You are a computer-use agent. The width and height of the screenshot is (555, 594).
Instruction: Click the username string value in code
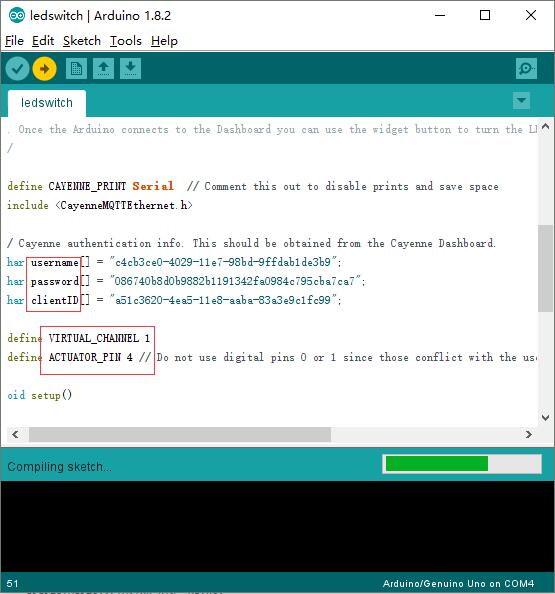(225, 262)
